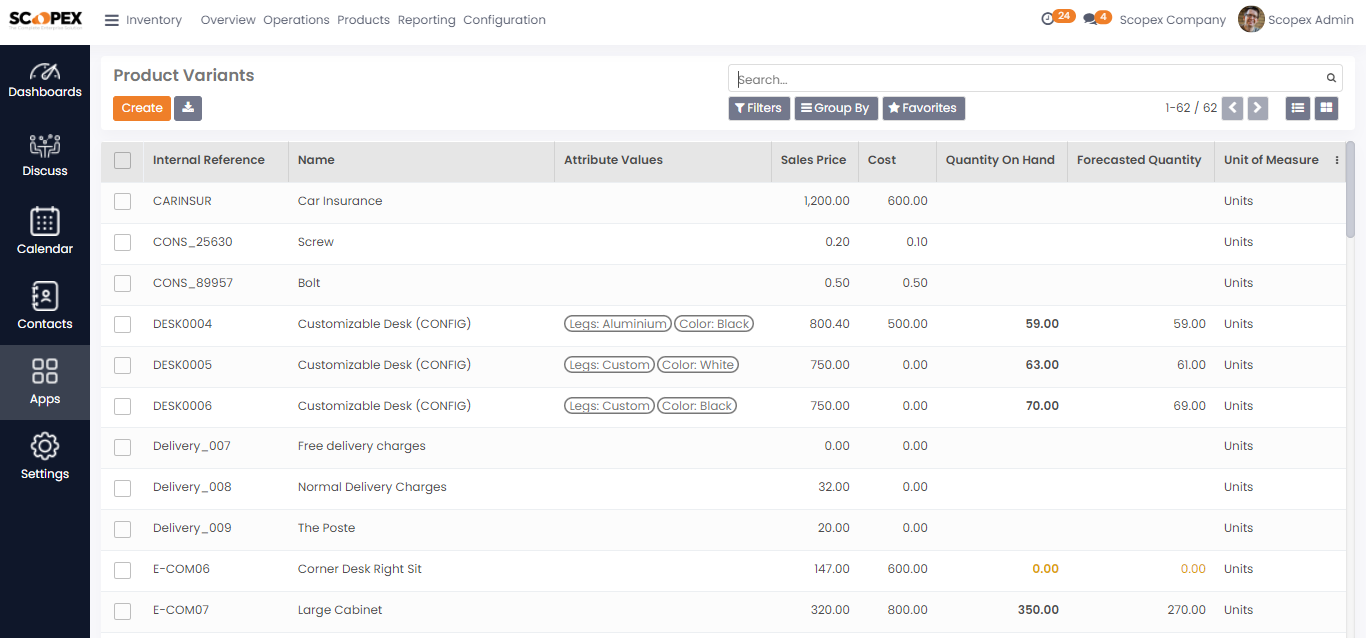Click the Create button

point(142,108)
